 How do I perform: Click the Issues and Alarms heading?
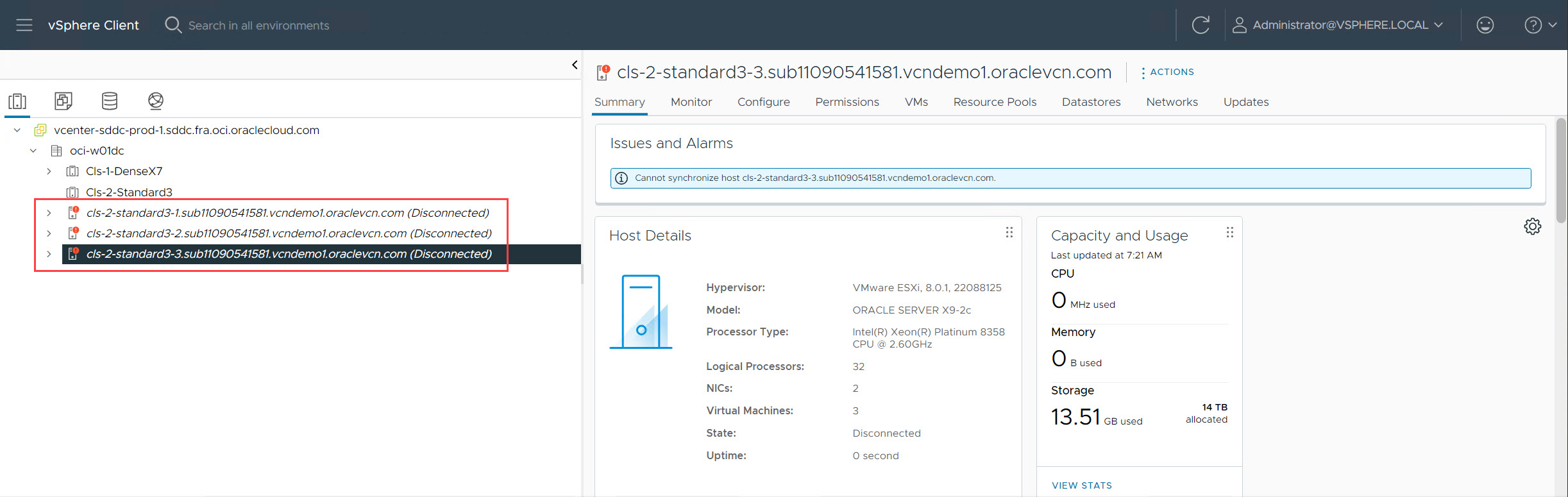(671, 144)
